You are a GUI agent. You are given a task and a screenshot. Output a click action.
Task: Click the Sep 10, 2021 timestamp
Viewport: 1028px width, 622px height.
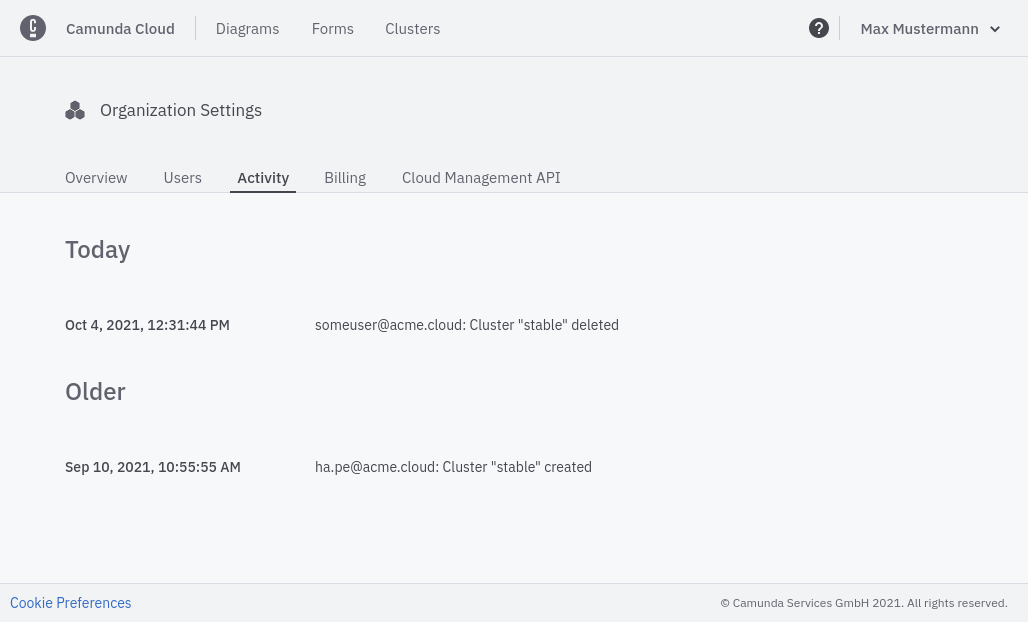pos(153,467)
